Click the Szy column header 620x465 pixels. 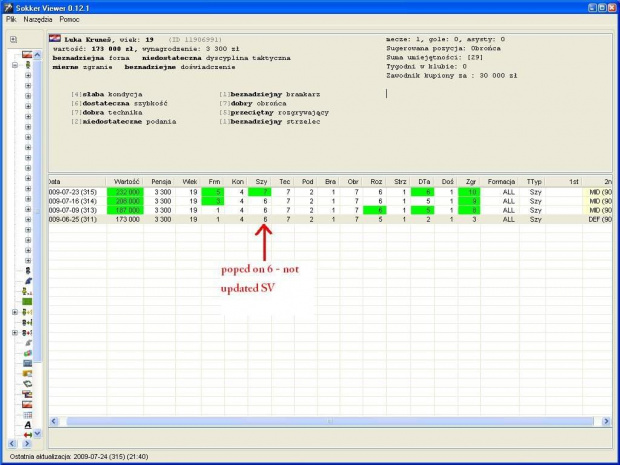coord(262,181)
